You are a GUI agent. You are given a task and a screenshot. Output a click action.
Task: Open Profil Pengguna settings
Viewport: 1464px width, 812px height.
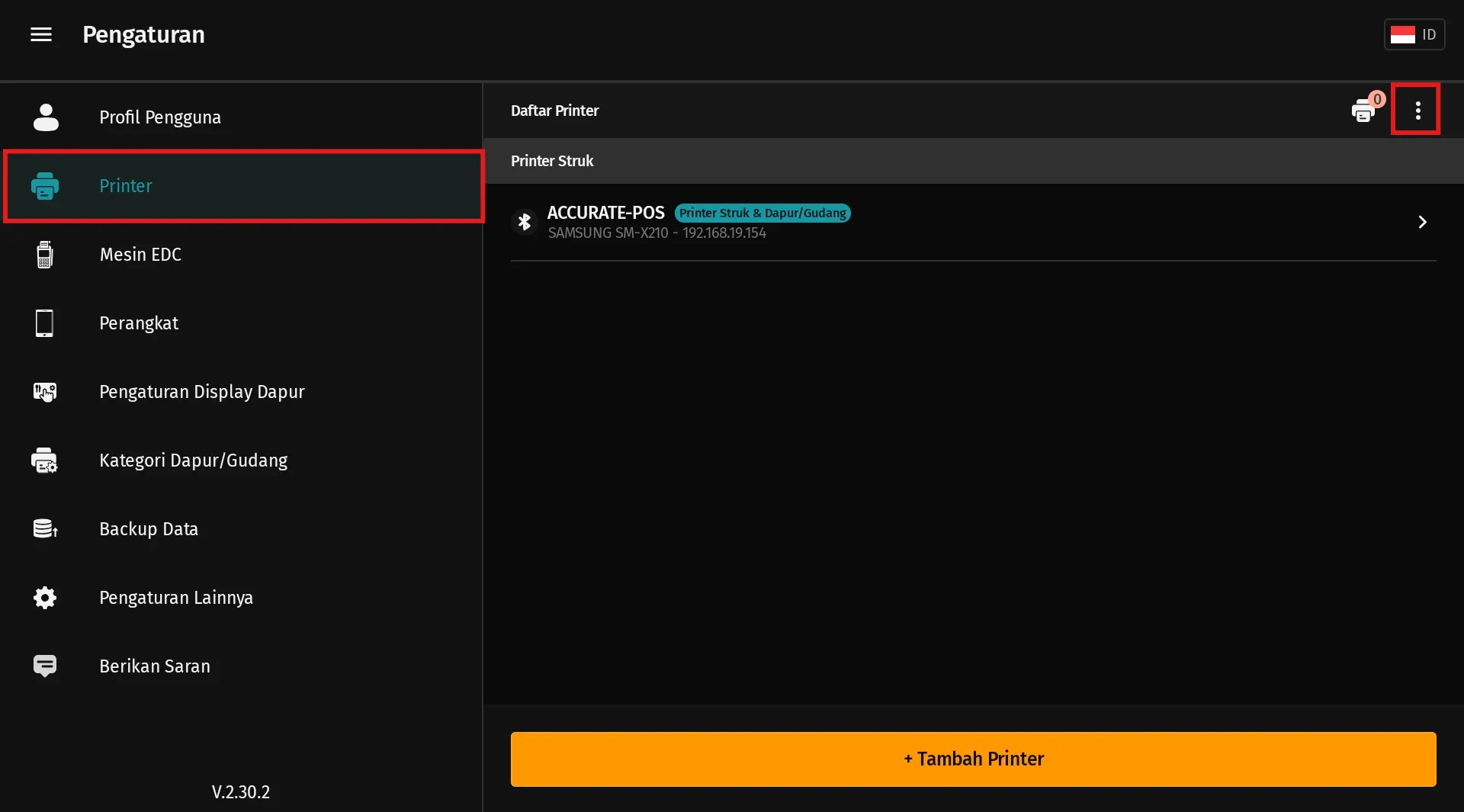tap(160, 117)
